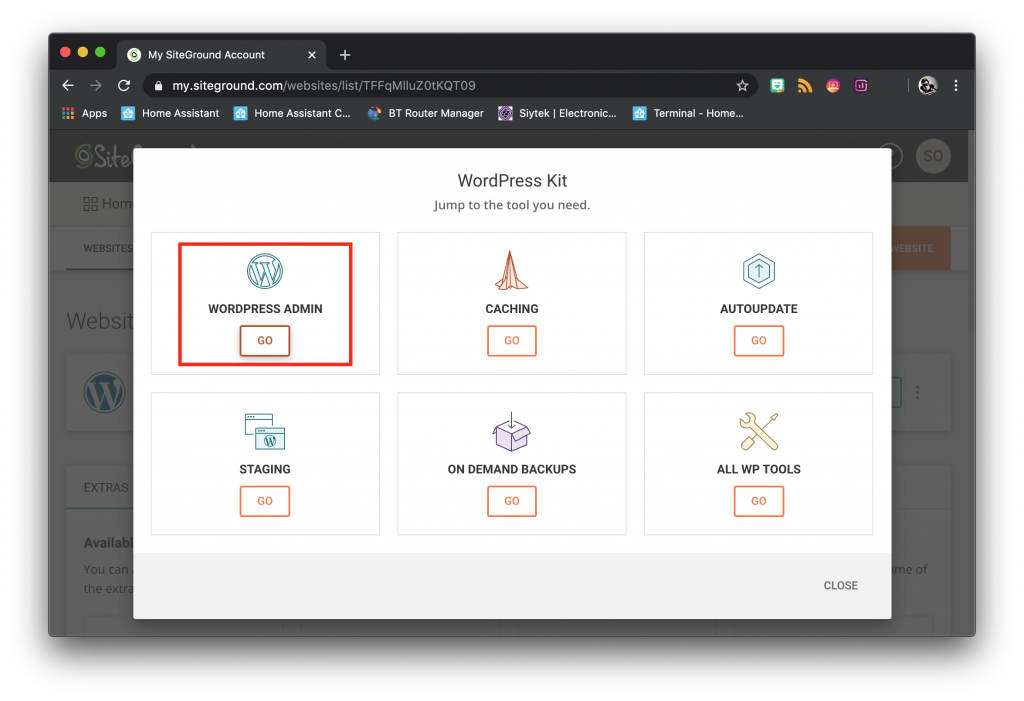This screenshot has height=701, width=1024.
Task: Click GO under Caching
Action: click(511, 340)
